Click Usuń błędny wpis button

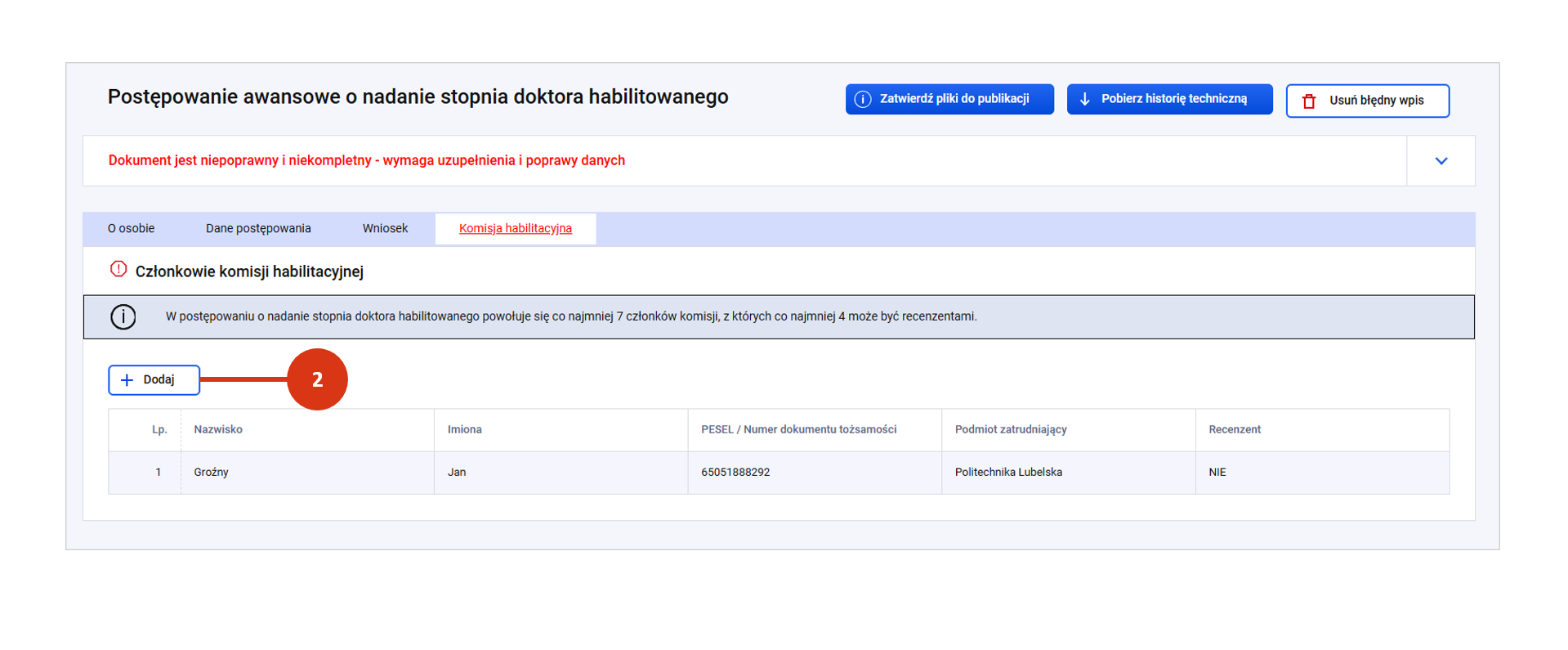click(x=1367, y=101)
